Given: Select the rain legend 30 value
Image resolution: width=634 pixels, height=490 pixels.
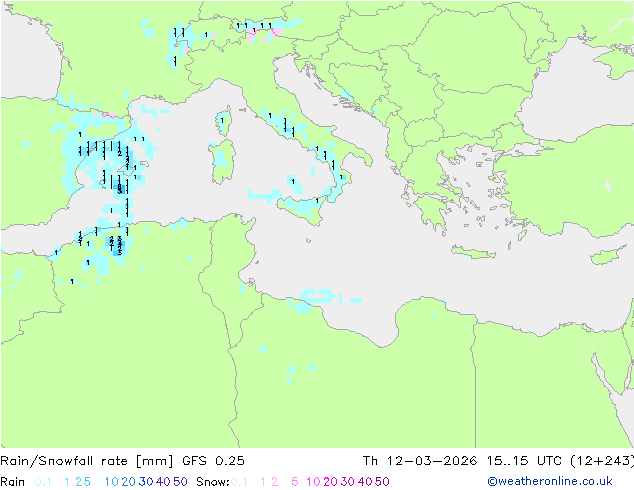Looking at the screenshot, I should tap(146, 482).
